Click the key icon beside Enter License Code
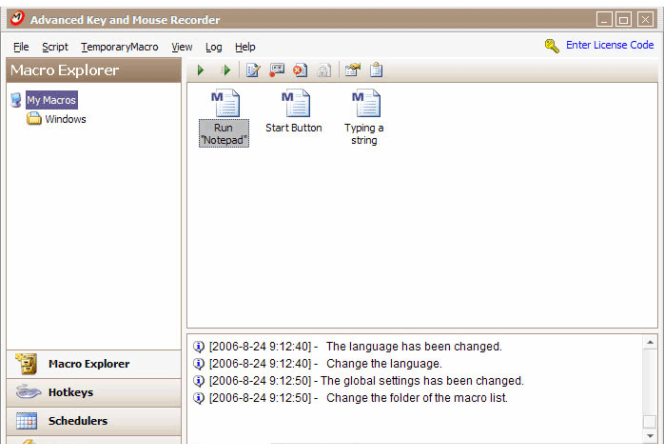Image resolution: width=664 pixels, height=444 pixels. (x=552, y=46)
